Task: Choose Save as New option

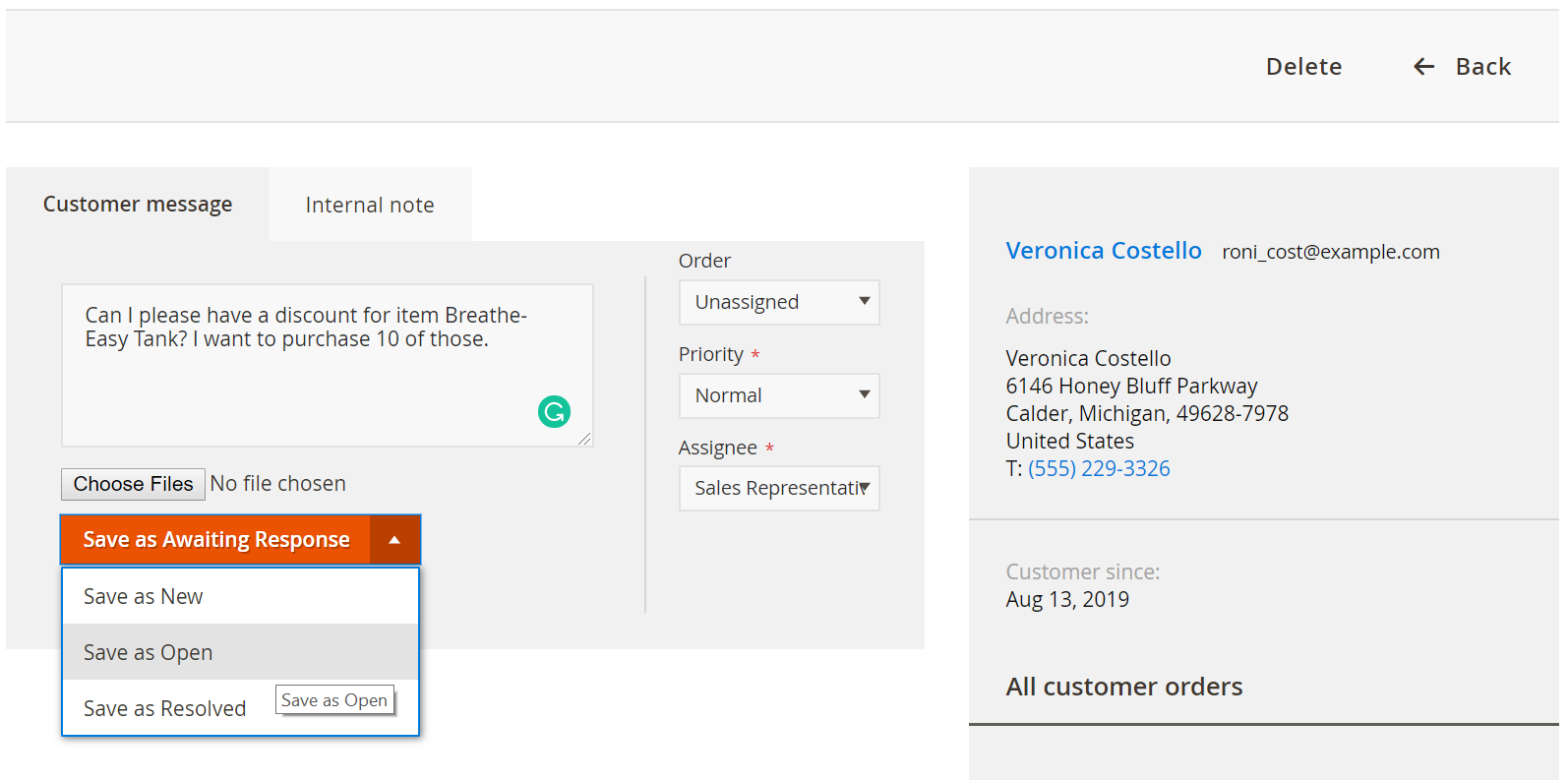Action: [x=241, y=596]
